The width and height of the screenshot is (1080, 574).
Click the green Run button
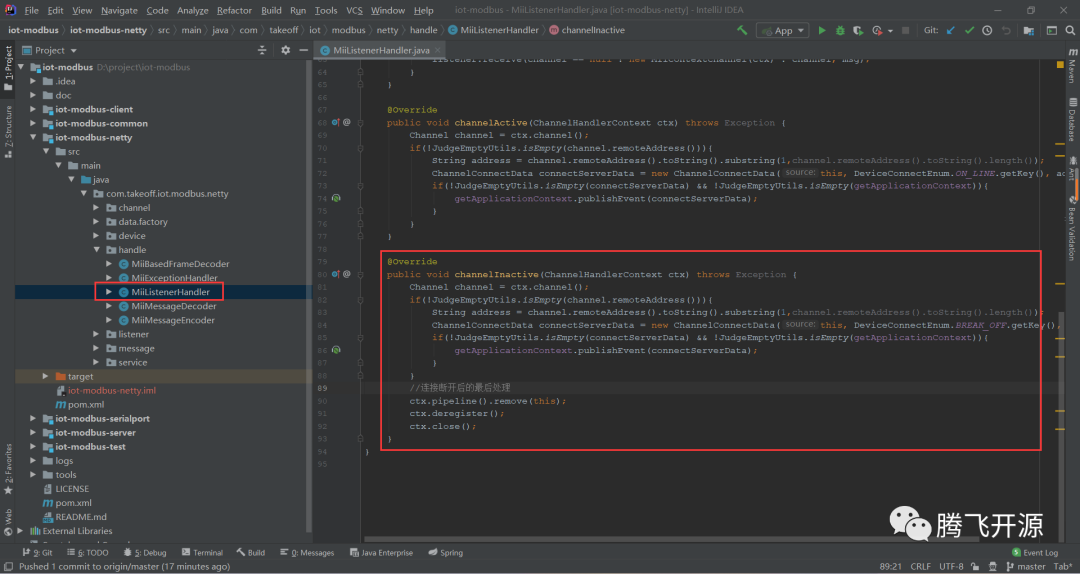pos(823,30)
